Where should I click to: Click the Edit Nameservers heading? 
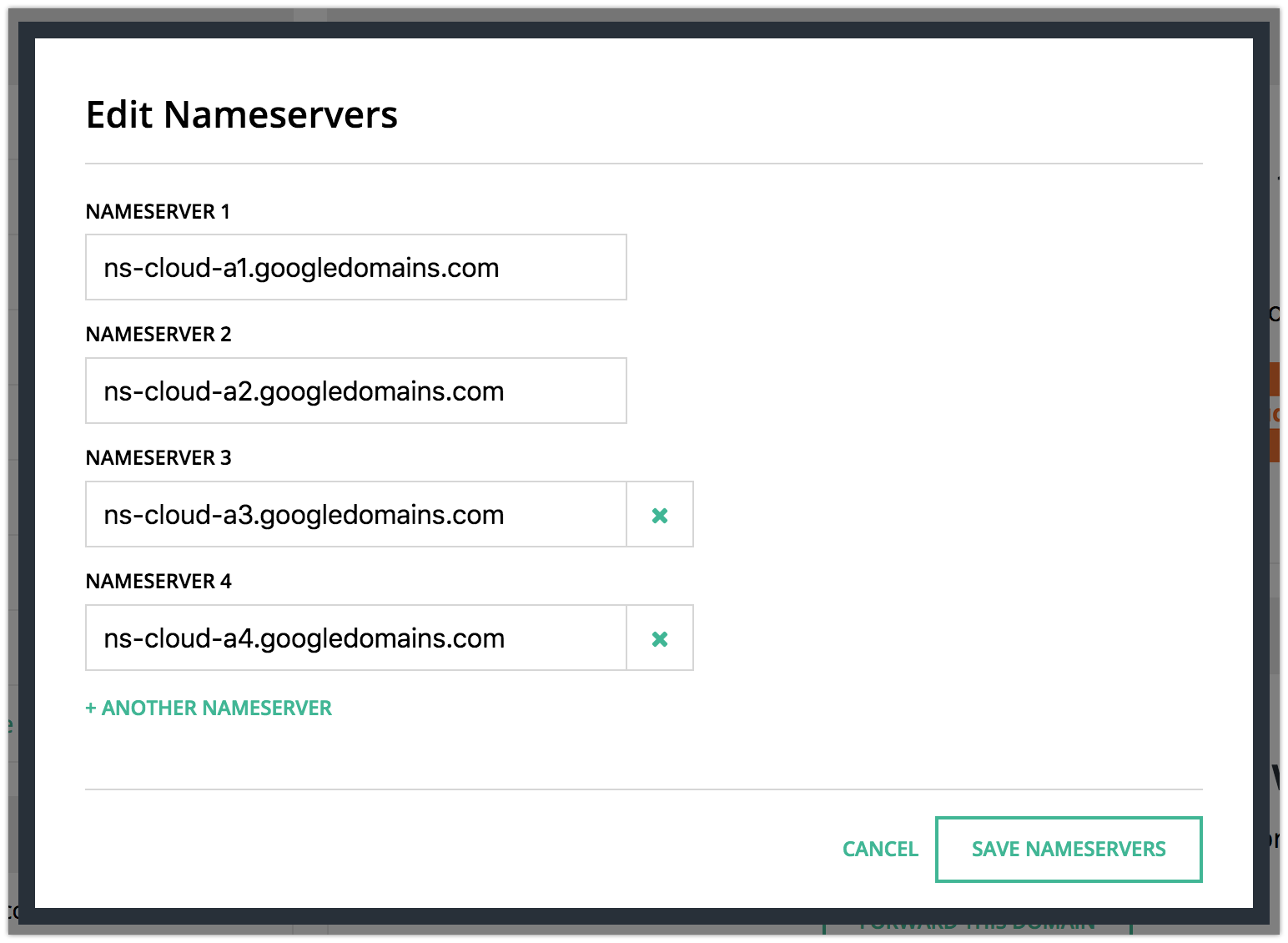(242, 115)
